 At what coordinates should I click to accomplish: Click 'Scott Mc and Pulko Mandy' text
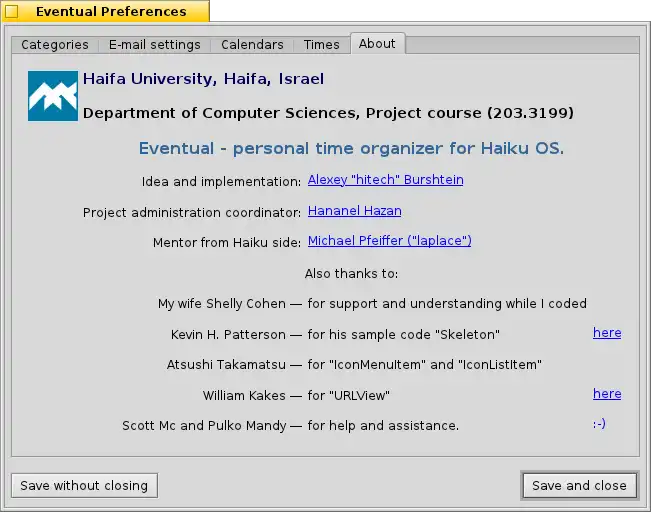point(204,426)
